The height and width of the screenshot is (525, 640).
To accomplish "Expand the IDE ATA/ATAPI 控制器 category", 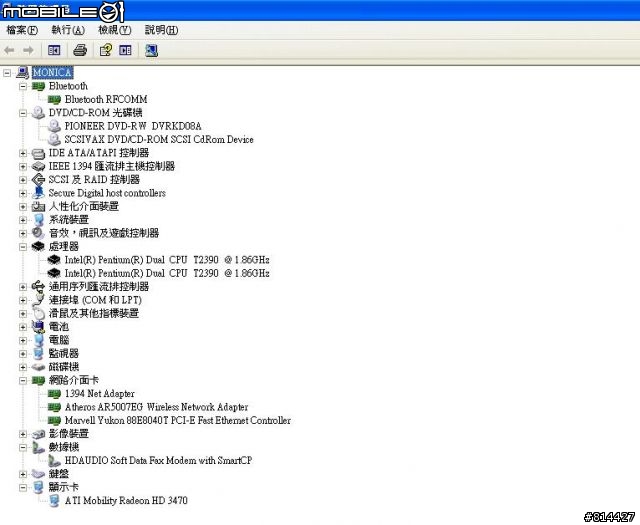I will [x=23, y=153].
